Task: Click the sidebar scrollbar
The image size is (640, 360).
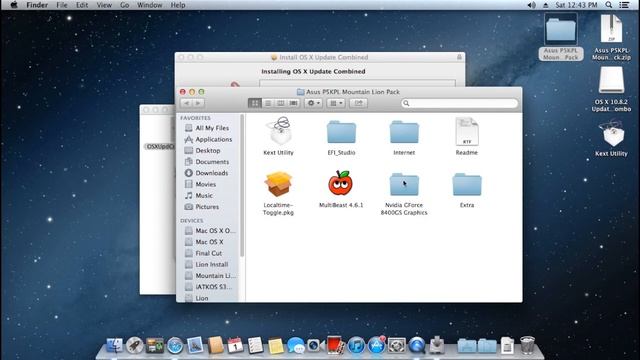Action: point(242,186)
